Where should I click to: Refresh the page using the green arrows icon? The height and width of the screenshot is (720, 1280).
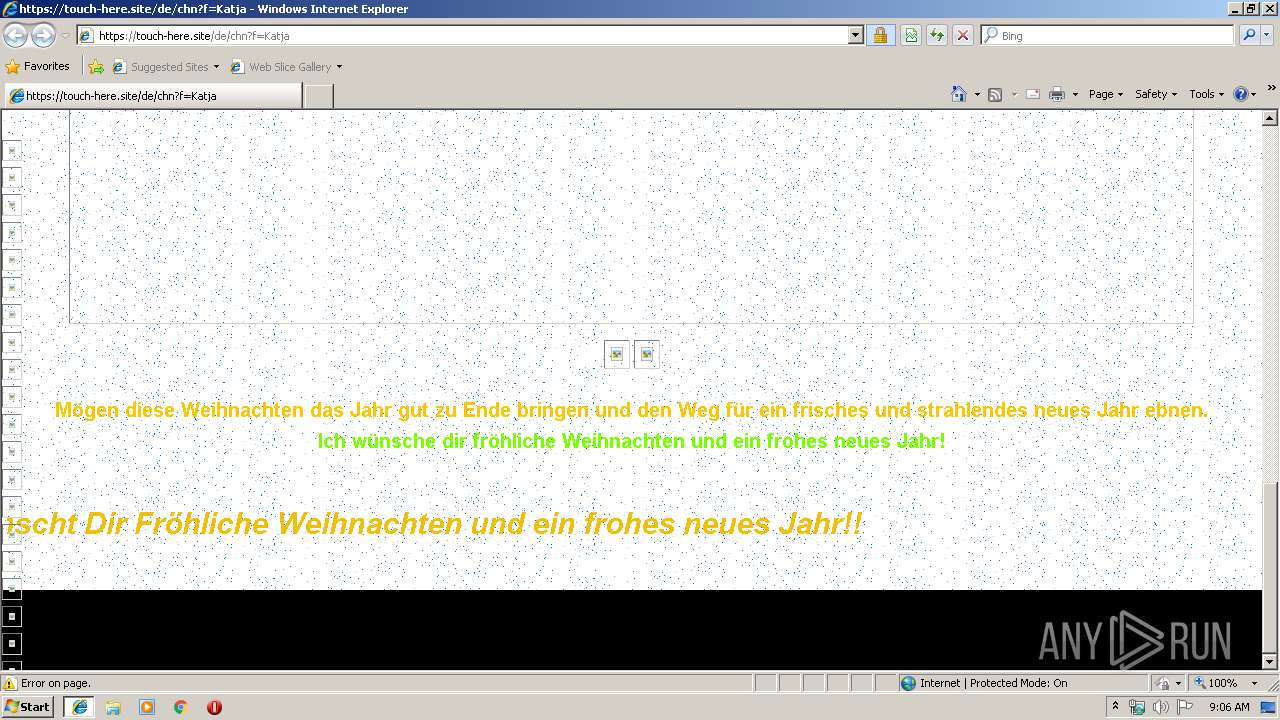point(937,35)
